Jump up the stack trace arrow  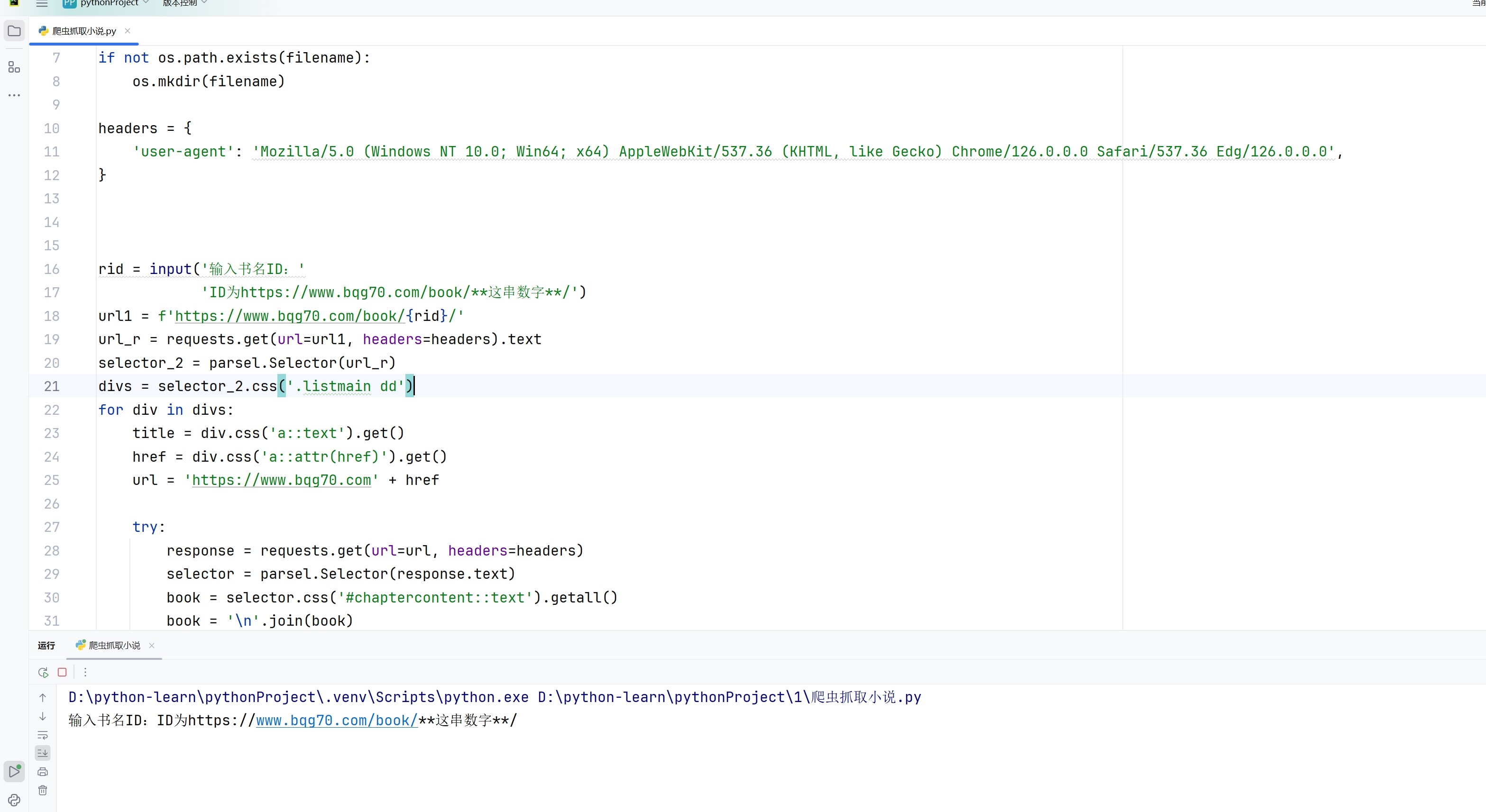tap(43, 698)
